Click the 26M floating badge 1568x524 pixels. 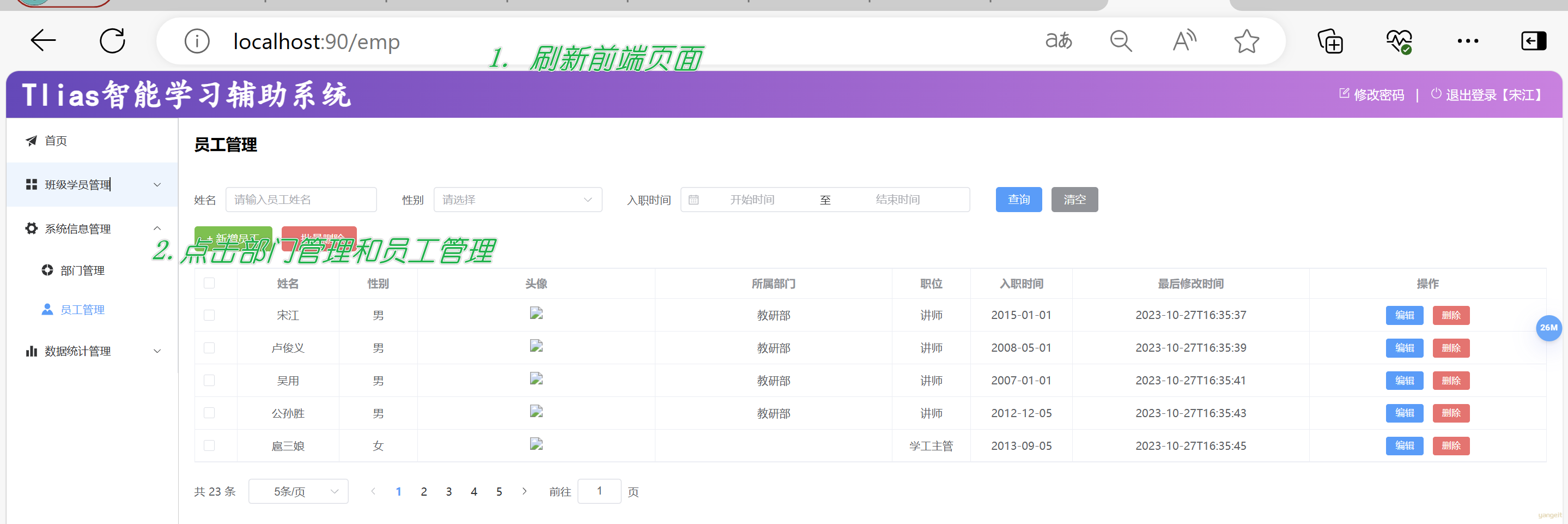click(x=1548, y=328)
